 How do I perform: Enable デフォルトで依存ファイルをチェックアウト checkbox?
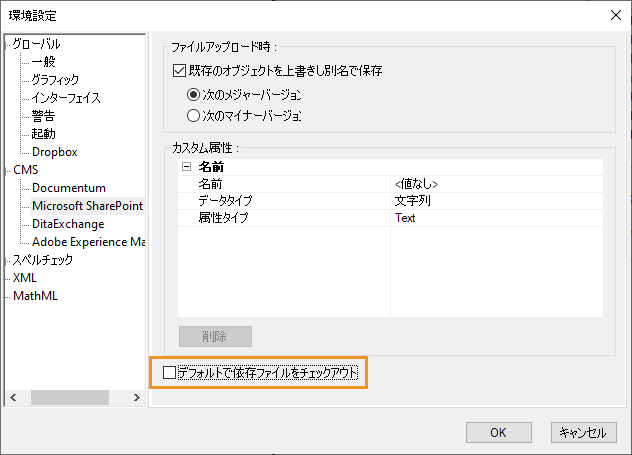[169, 373]
